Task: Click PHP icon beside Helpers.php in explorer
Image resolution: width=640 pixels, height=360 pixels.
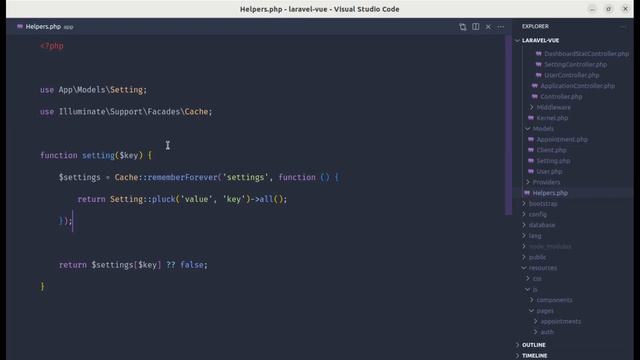Action: click(x=527, y=193)
